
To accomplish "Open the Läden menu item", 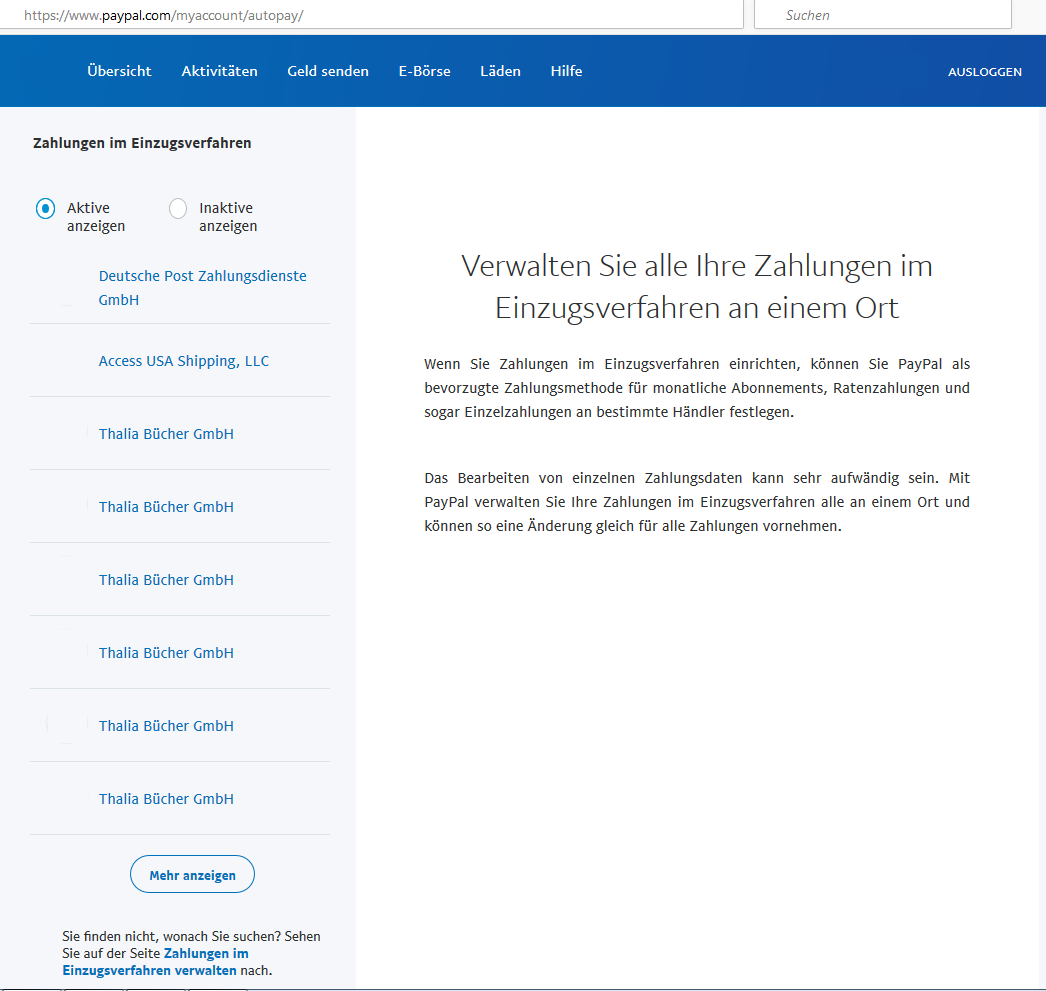I will pos(500,71).
